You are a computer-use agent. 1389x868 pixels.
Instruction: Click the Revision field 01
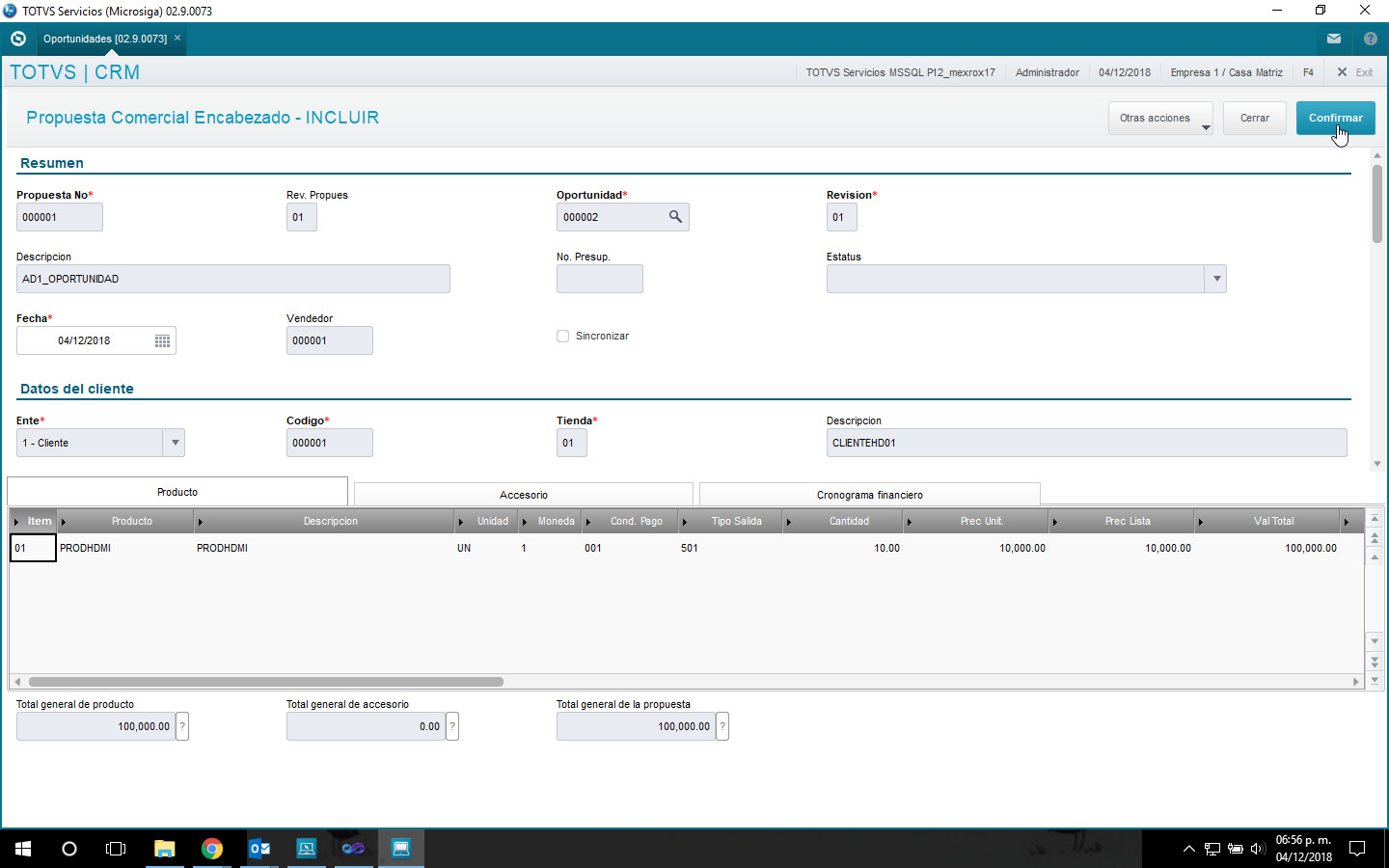842,217
